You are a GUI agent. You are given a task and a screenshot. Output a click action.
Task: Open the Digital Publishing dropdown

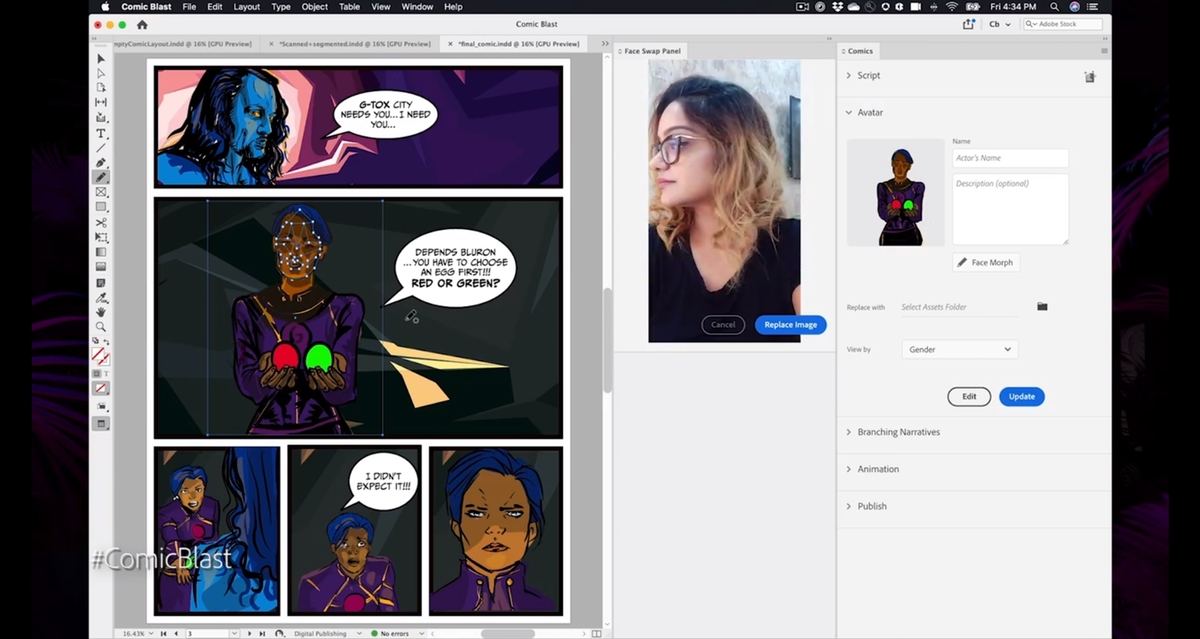pyautogui.click(x=357, y=633)
